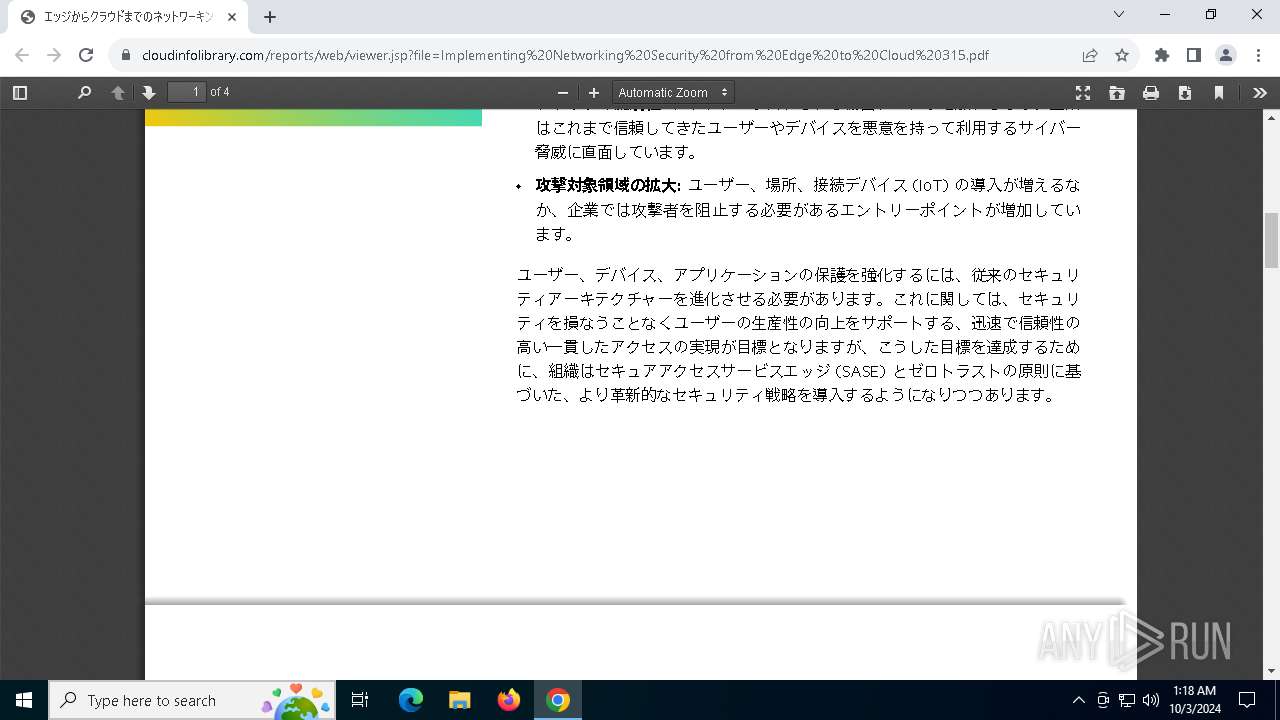Reload the current page
Viewport: 1280px width, 720px height.
[86, 55]
